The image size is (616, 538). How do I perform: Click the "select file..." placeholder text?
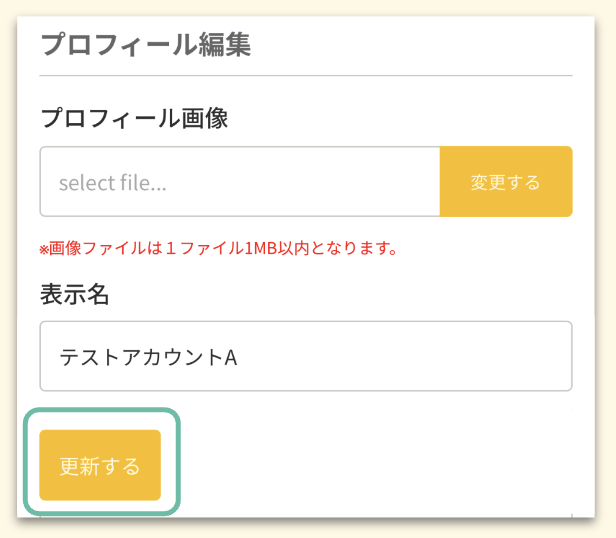click(112, 183)
